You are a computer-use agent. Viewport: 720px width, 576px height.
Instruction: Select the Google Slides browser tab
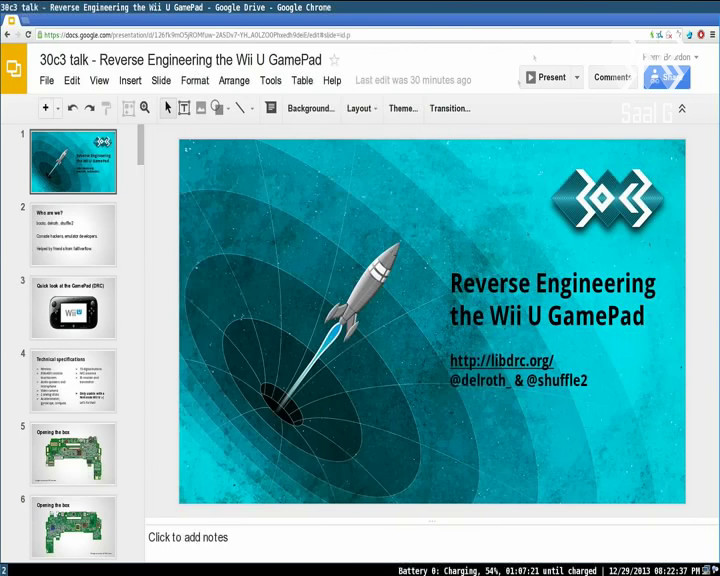(x=12, y=20)
